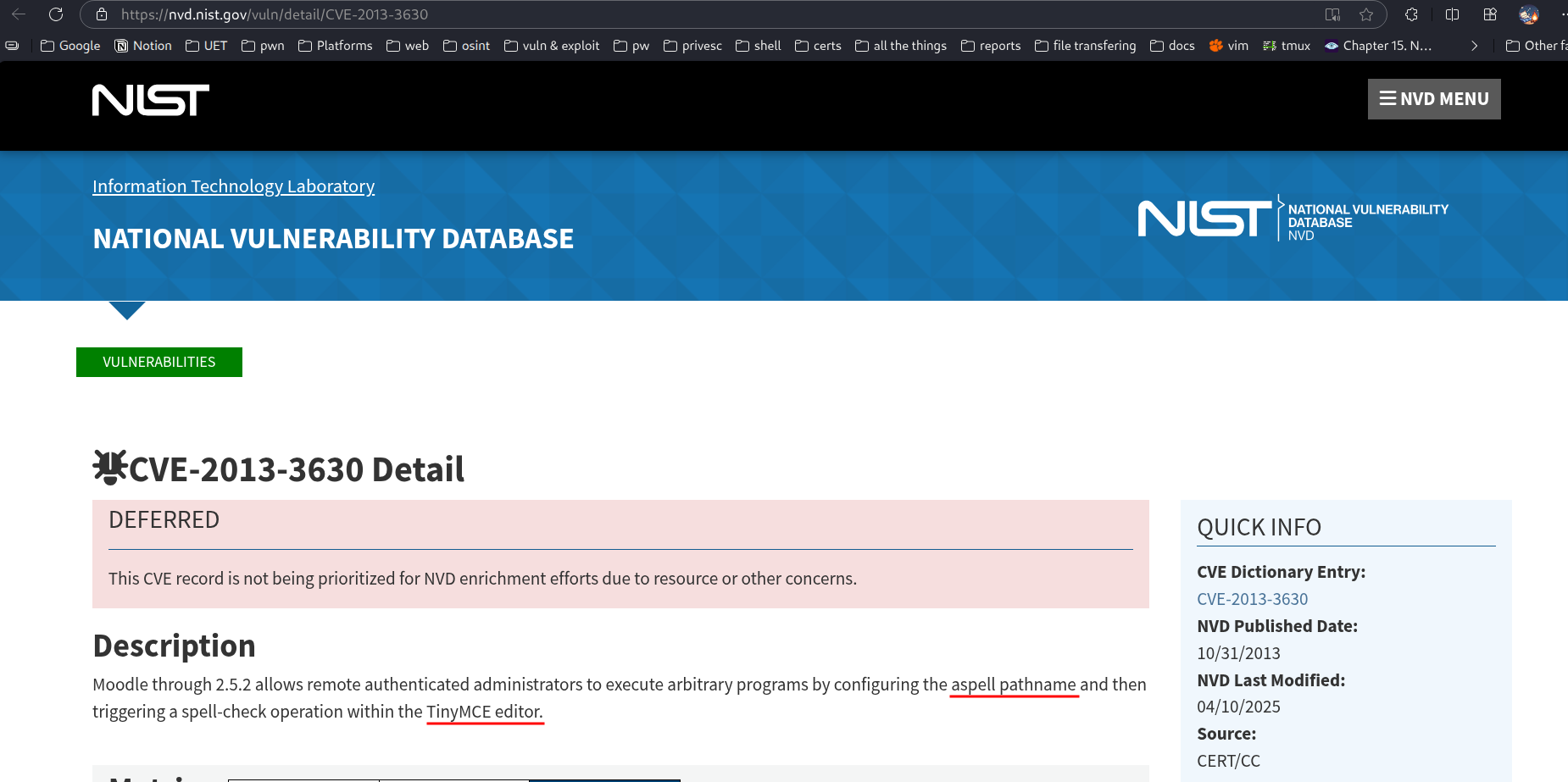Open the read aloud icon in address bar

coord(1332,14)
